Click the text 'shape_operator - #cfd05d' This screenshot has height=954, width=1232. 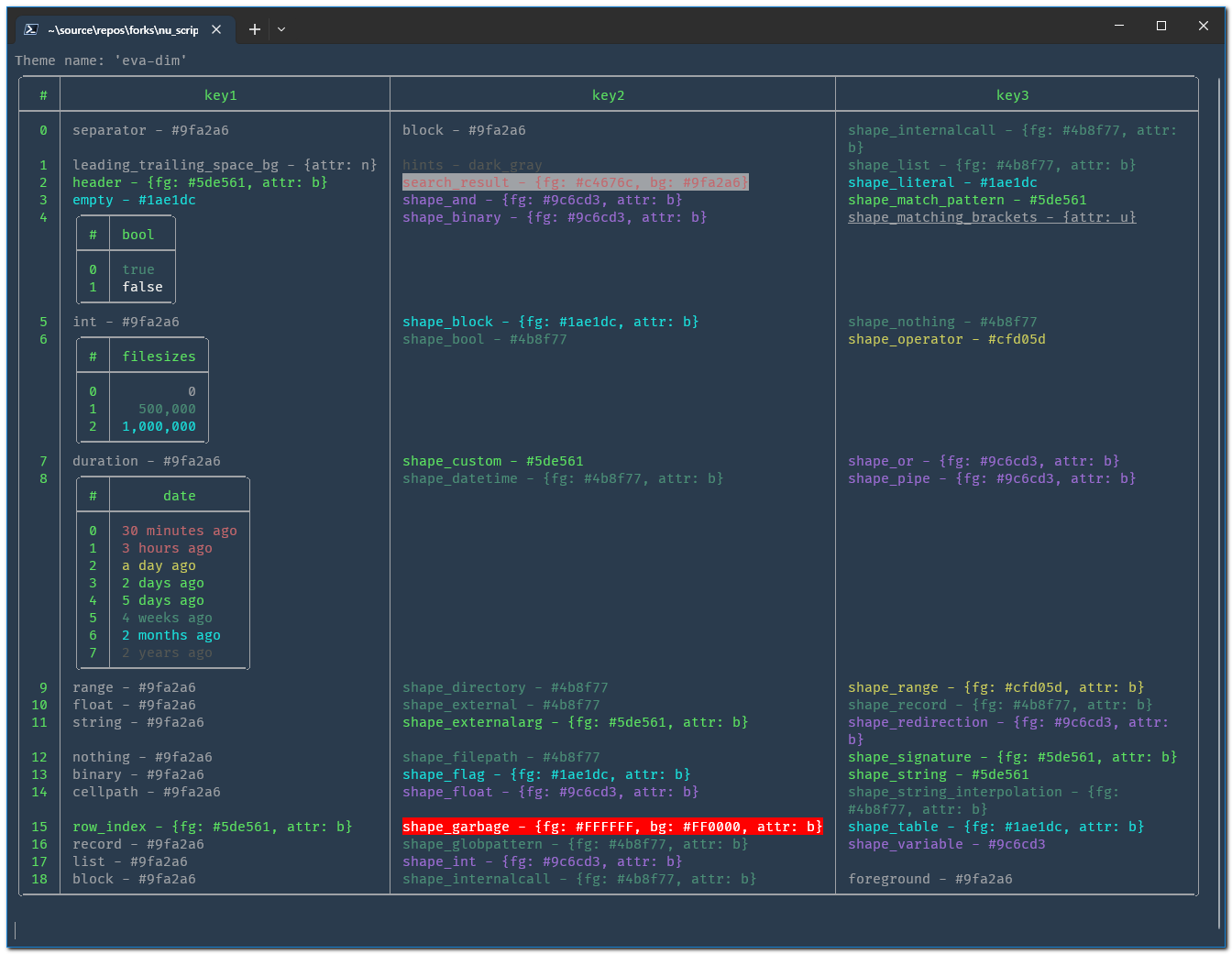(x=947, y=339)
